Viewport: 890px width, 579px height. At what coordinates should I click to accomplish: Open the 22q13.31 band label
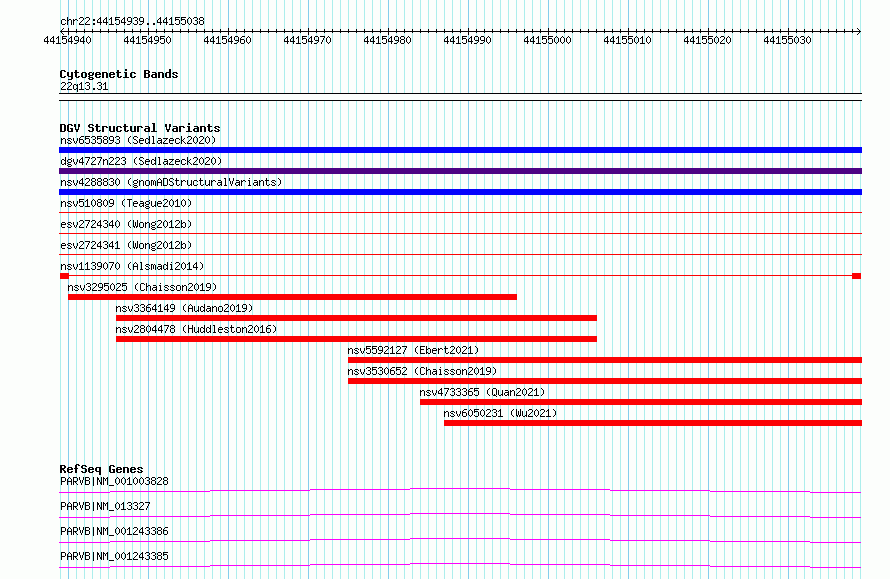[x=84, y=86]
